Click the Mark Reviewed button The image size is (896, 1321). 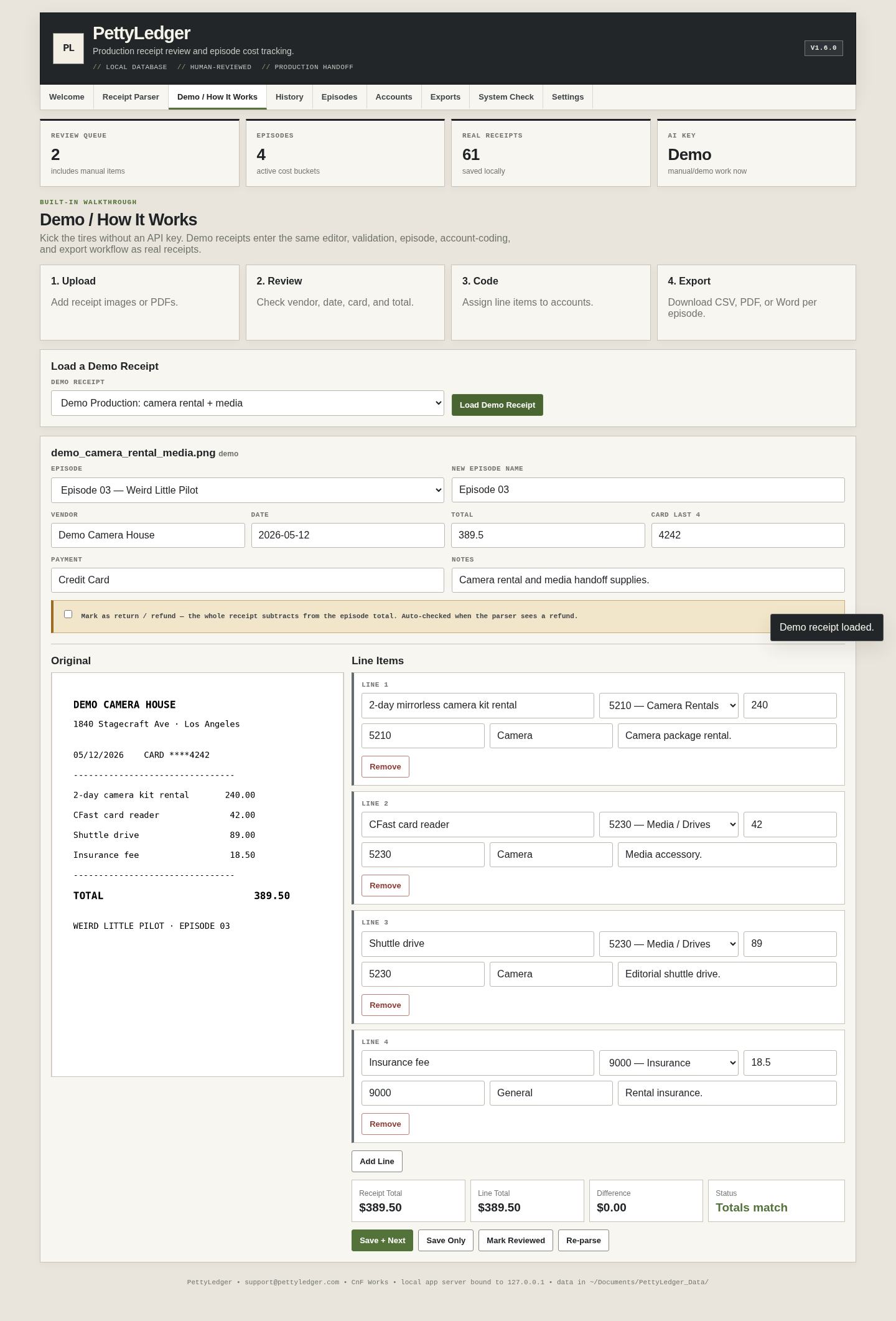click(x=516, y=1241)
